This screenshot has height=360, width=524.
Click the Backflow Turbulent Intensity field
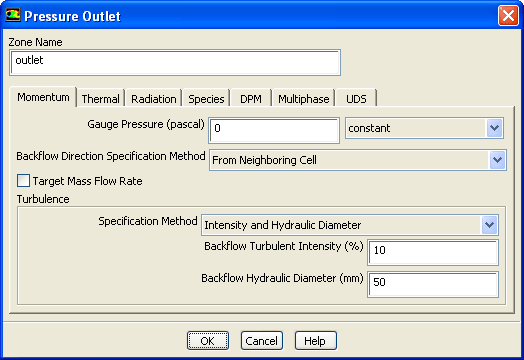click(x=433, y=252)
